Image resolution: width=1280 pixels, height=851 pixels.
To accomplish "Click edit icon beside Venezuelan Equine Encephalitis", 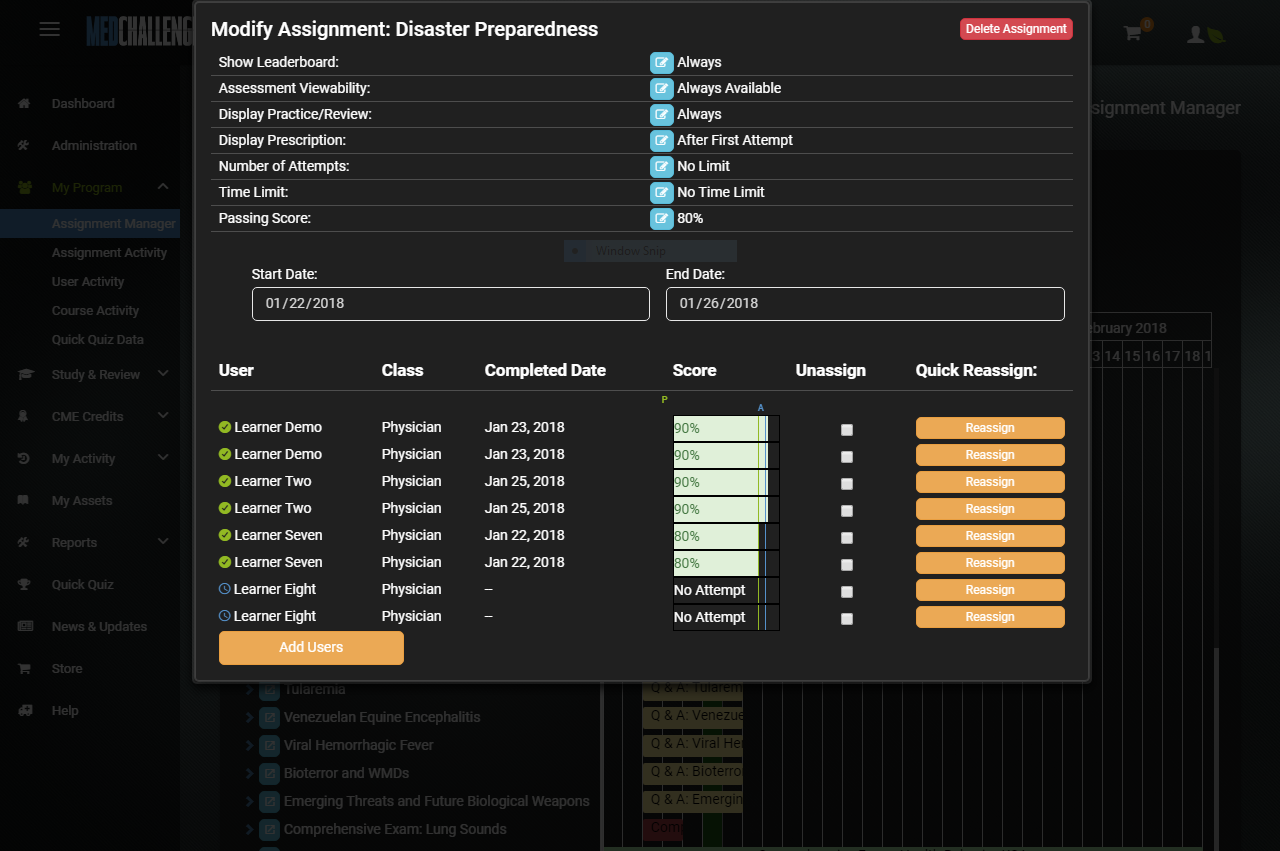I will [269, 717].
